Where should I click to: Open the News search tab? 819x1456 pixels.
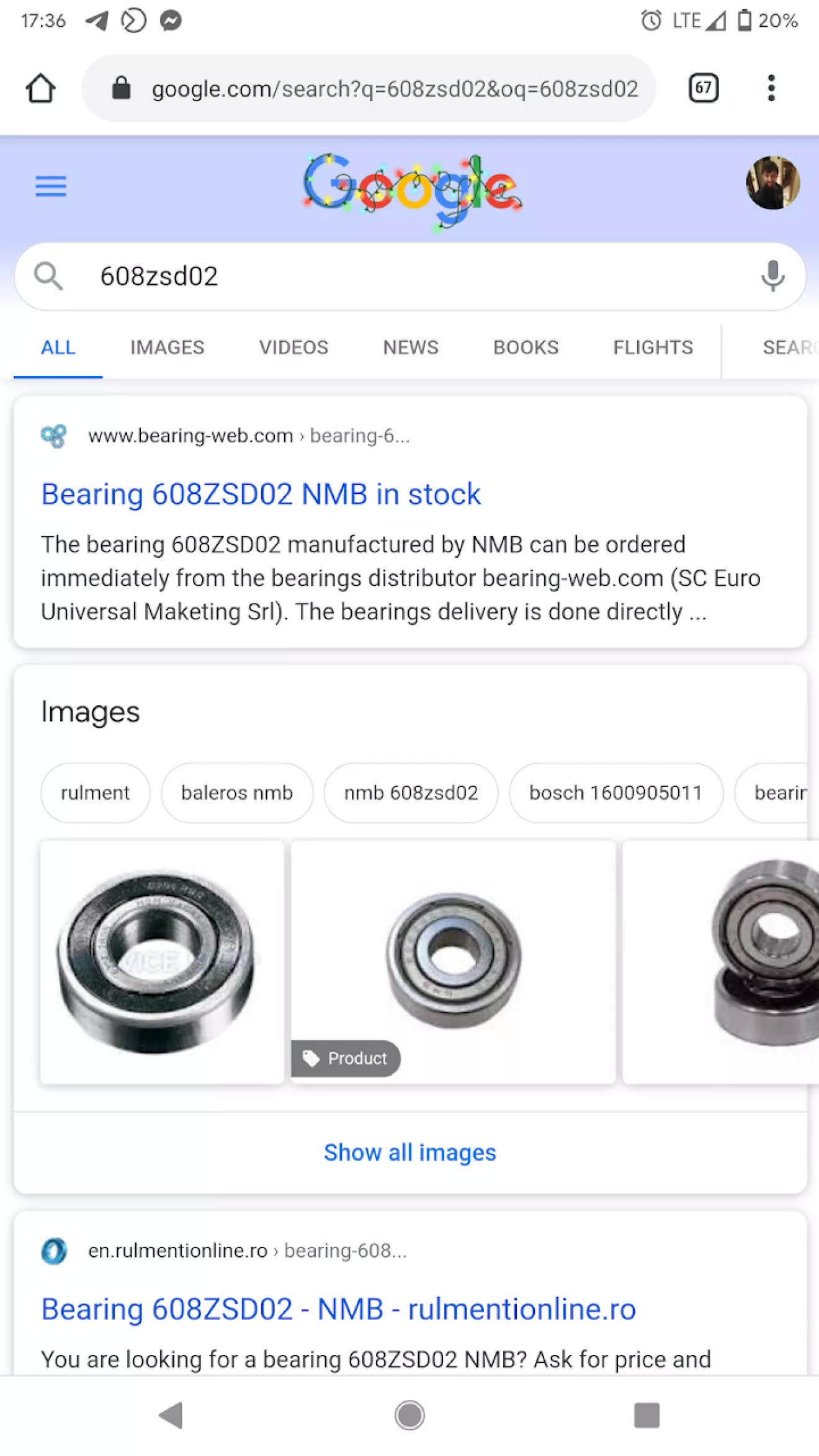pos(411,347)
